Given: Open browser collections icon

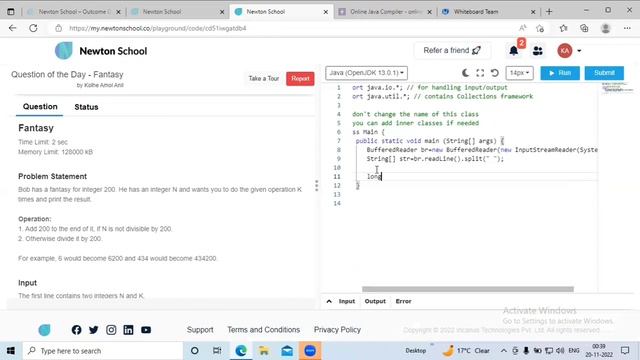Looking at the screenshot, I should coord(584,28).
